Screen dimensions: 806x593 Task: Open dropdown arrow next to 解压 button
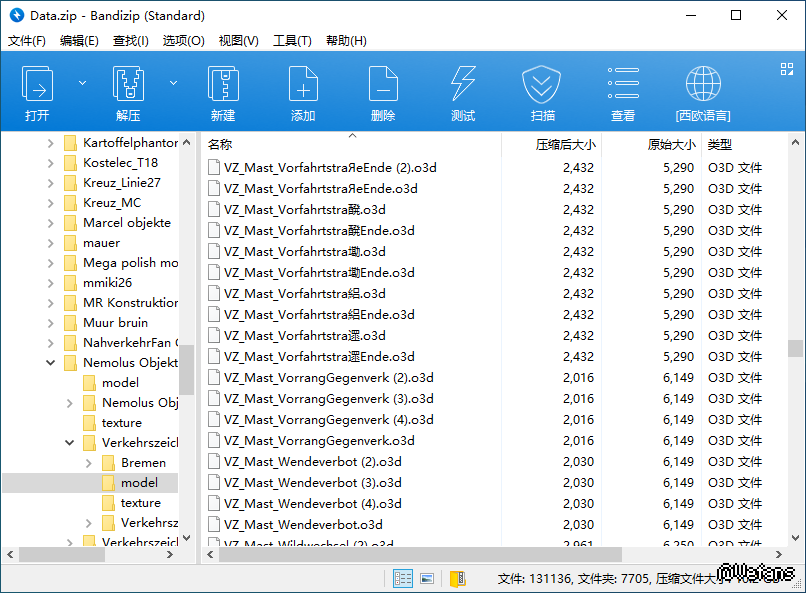173,82
